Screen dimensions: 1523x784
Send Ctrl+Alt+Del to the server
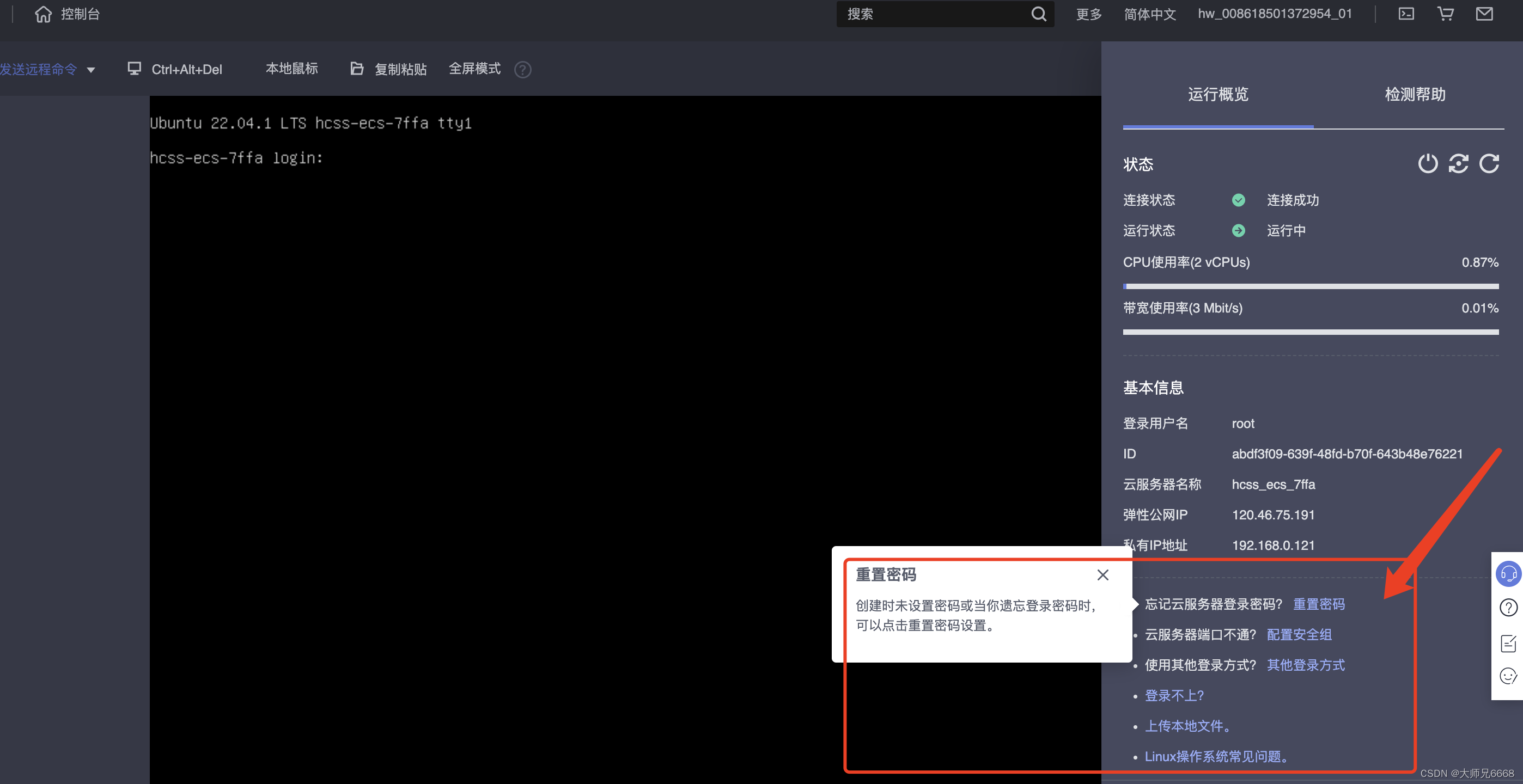tap(187, 69)
